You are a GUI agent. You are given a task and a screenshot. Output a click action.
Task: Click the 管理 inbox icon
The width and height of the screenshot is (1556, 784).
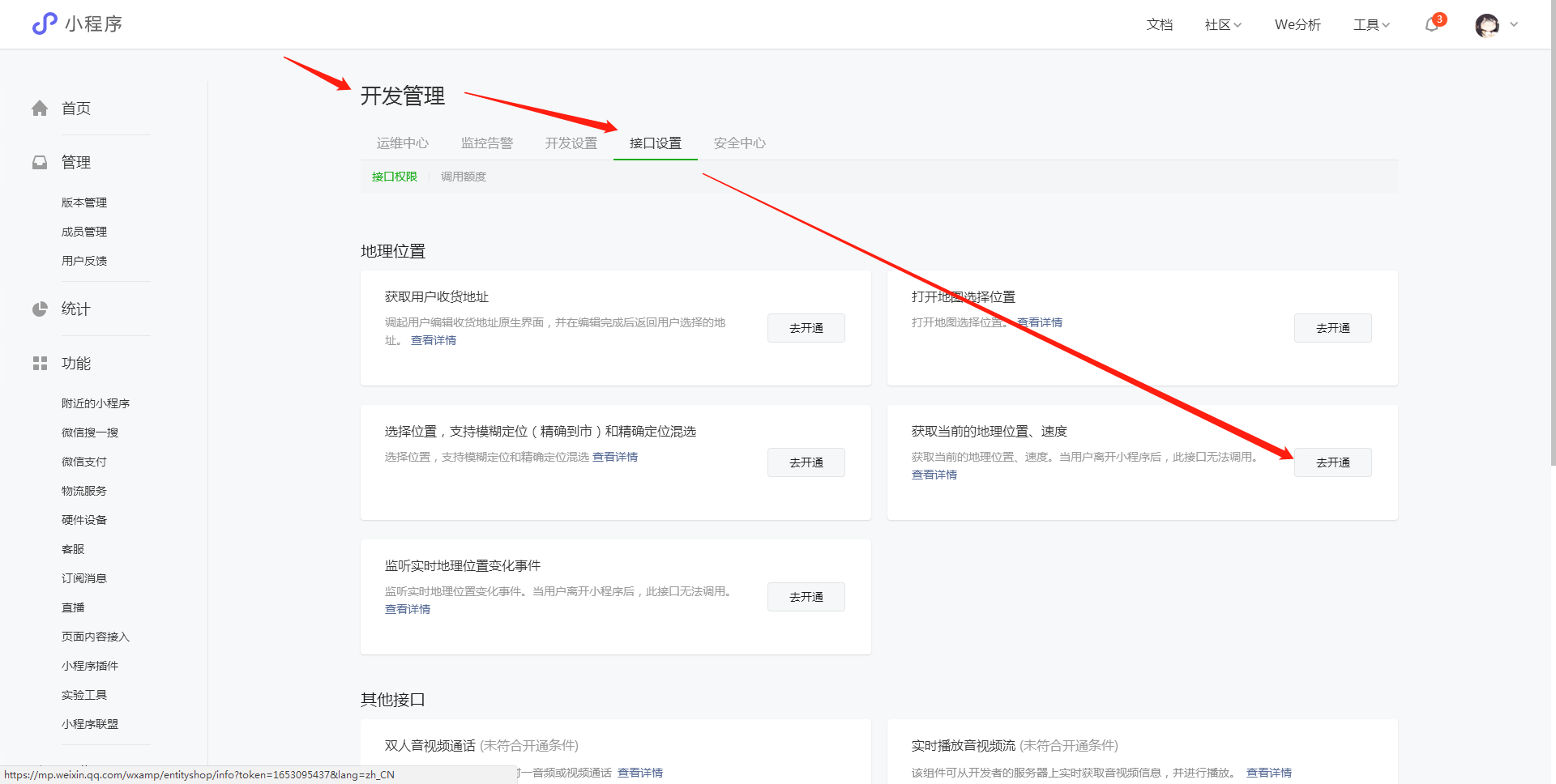40,163
